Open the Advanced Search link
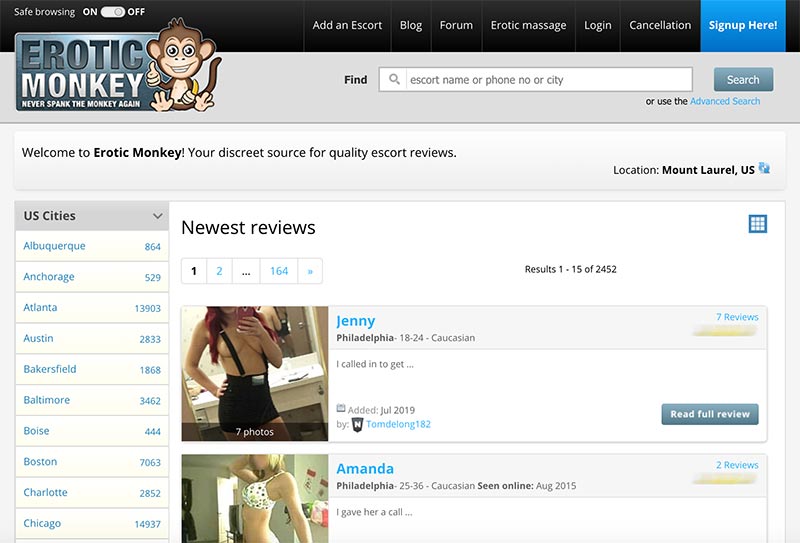This screenshot has height=543, width=800. (724, 101)
